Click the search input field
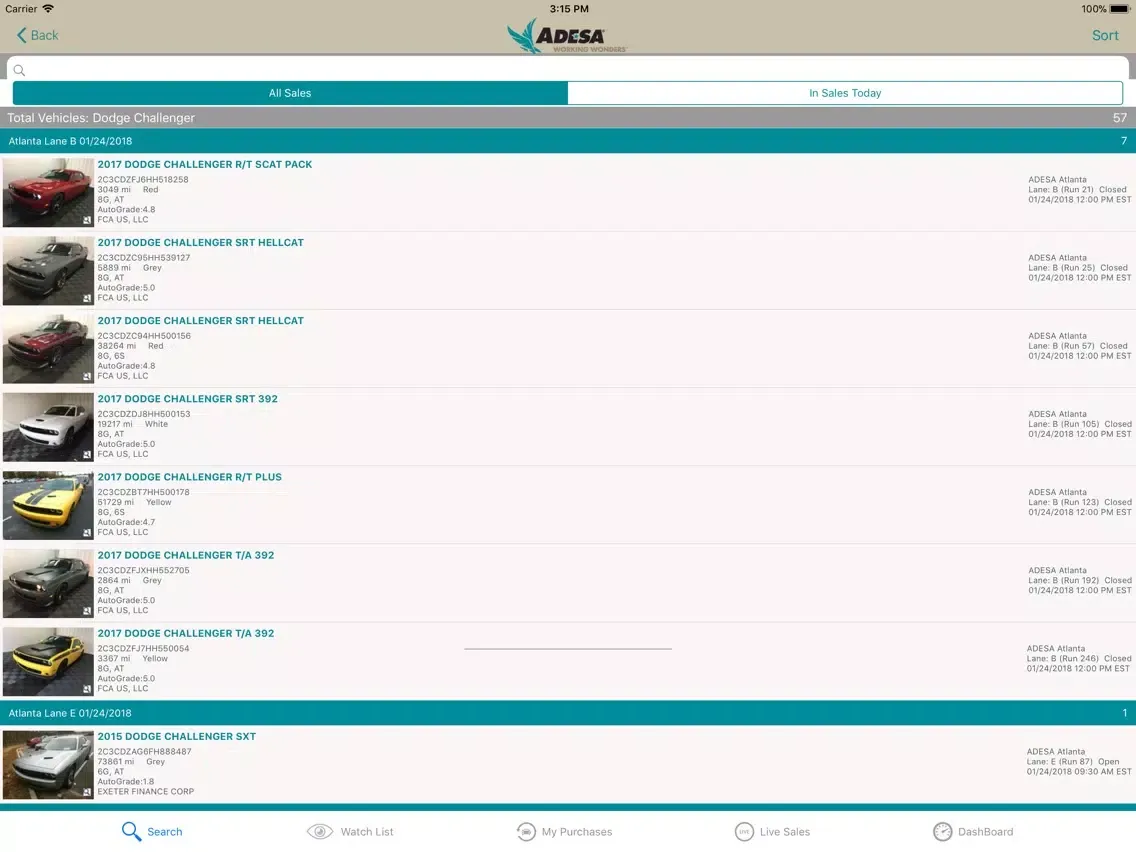 coord(568,70)
